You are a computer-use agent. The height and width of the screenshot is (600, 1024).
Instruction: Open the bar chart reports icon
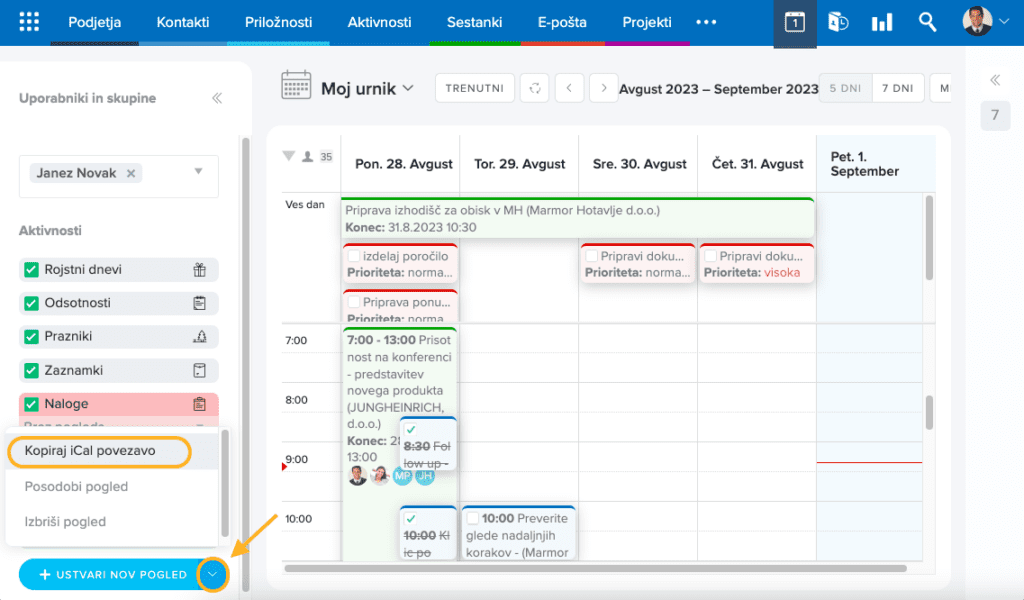pos(882,23)
